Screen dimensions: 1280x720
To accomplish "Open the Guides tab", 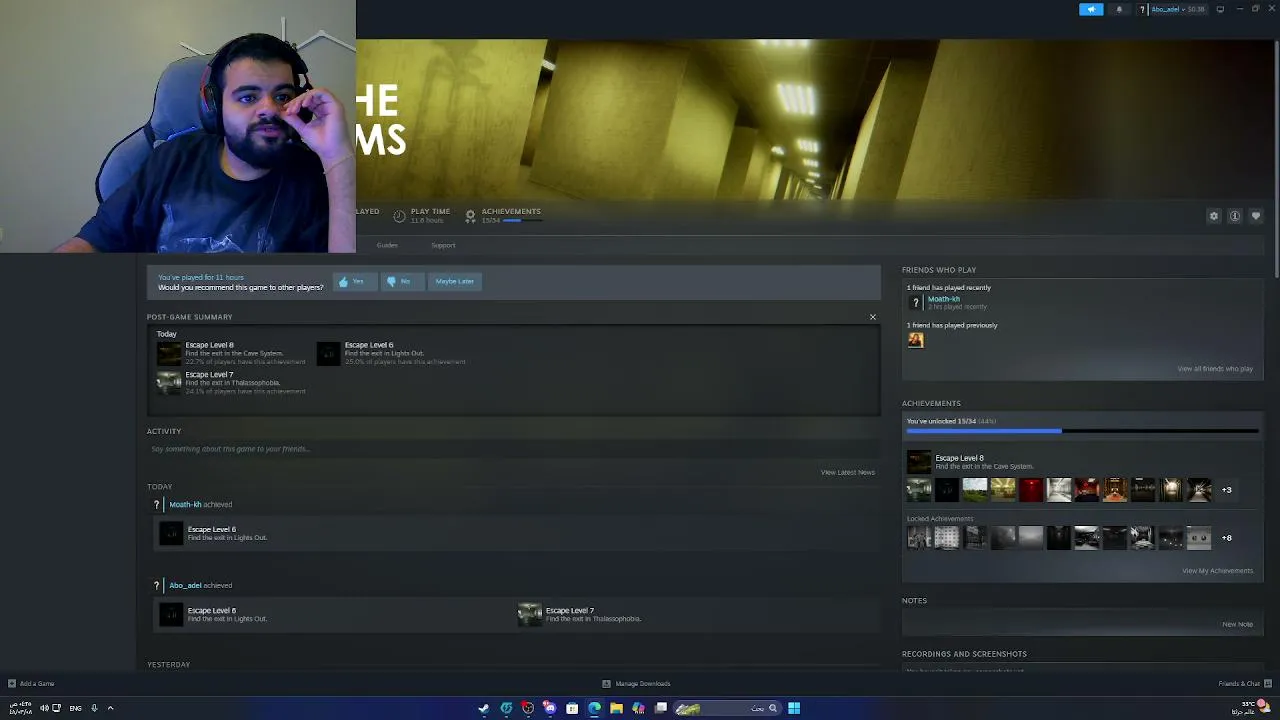I will tap(387, 245).
